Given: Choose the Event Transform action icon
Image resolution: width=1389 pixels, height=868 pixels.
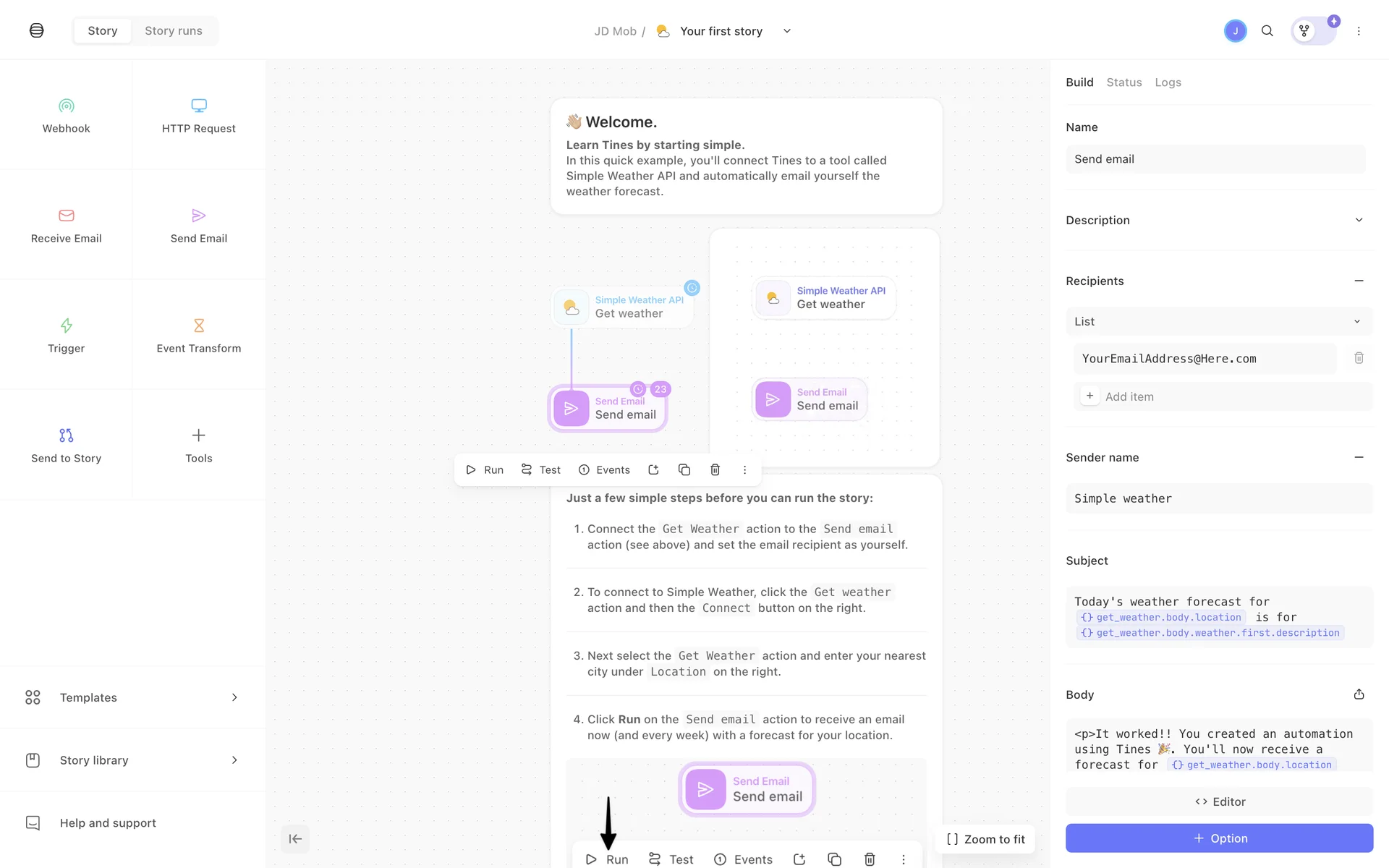Looking at the screenshot, I should pyautogui.click(x=198, y=325).
